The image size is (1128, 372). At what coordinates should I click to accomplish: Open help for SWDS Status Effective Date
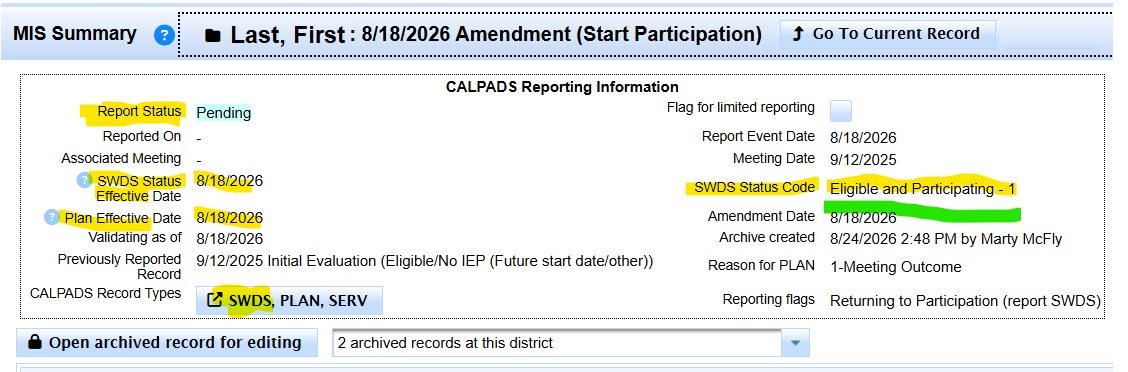85,181
